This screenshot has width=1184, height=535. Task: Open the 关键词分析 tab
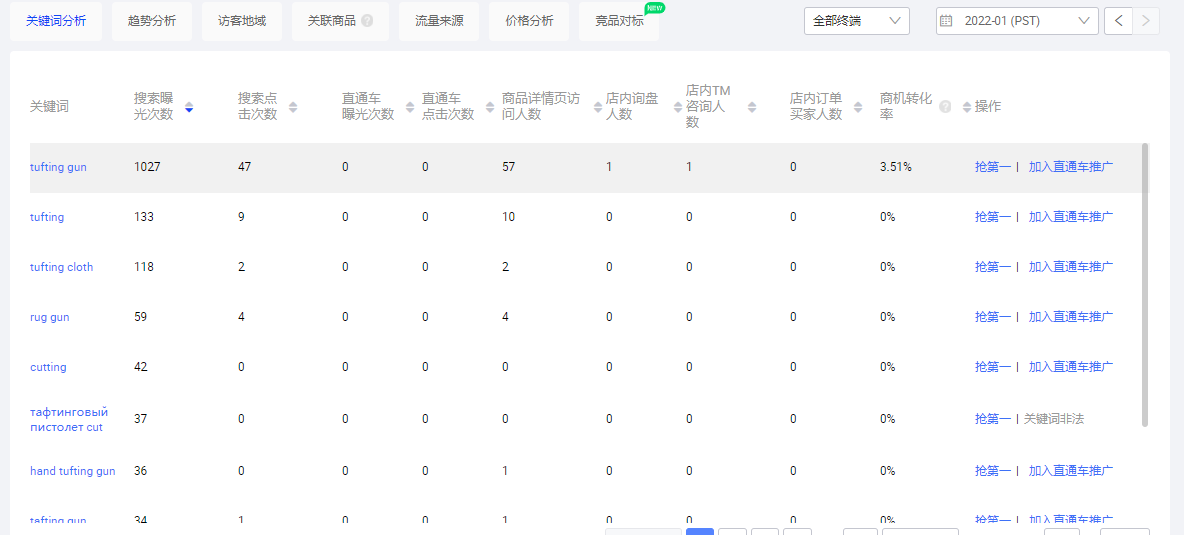pyautogui.click(x=56, y=21)
